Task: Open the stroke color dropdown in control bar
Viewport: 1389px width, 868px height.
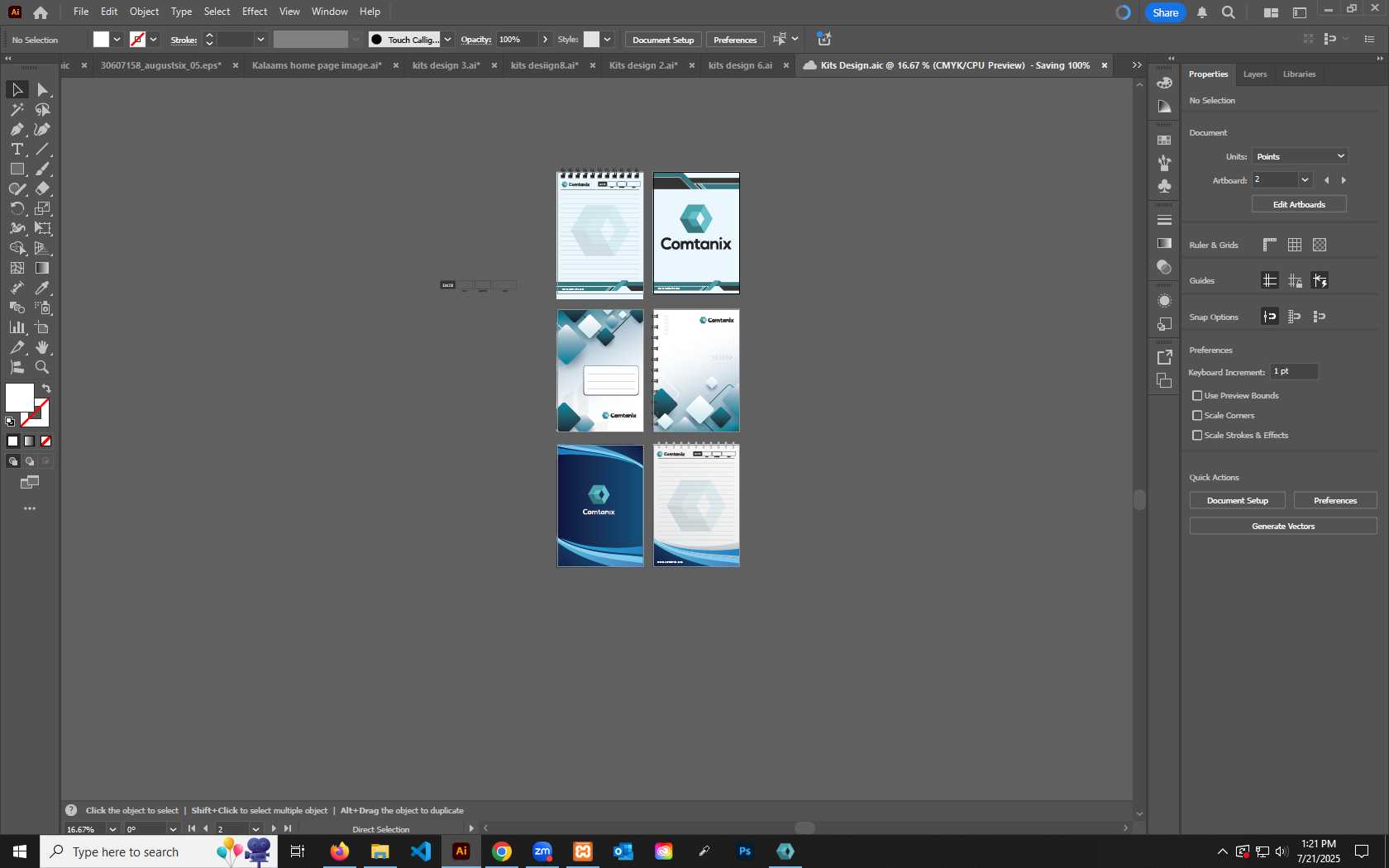Action: point(154,39)
